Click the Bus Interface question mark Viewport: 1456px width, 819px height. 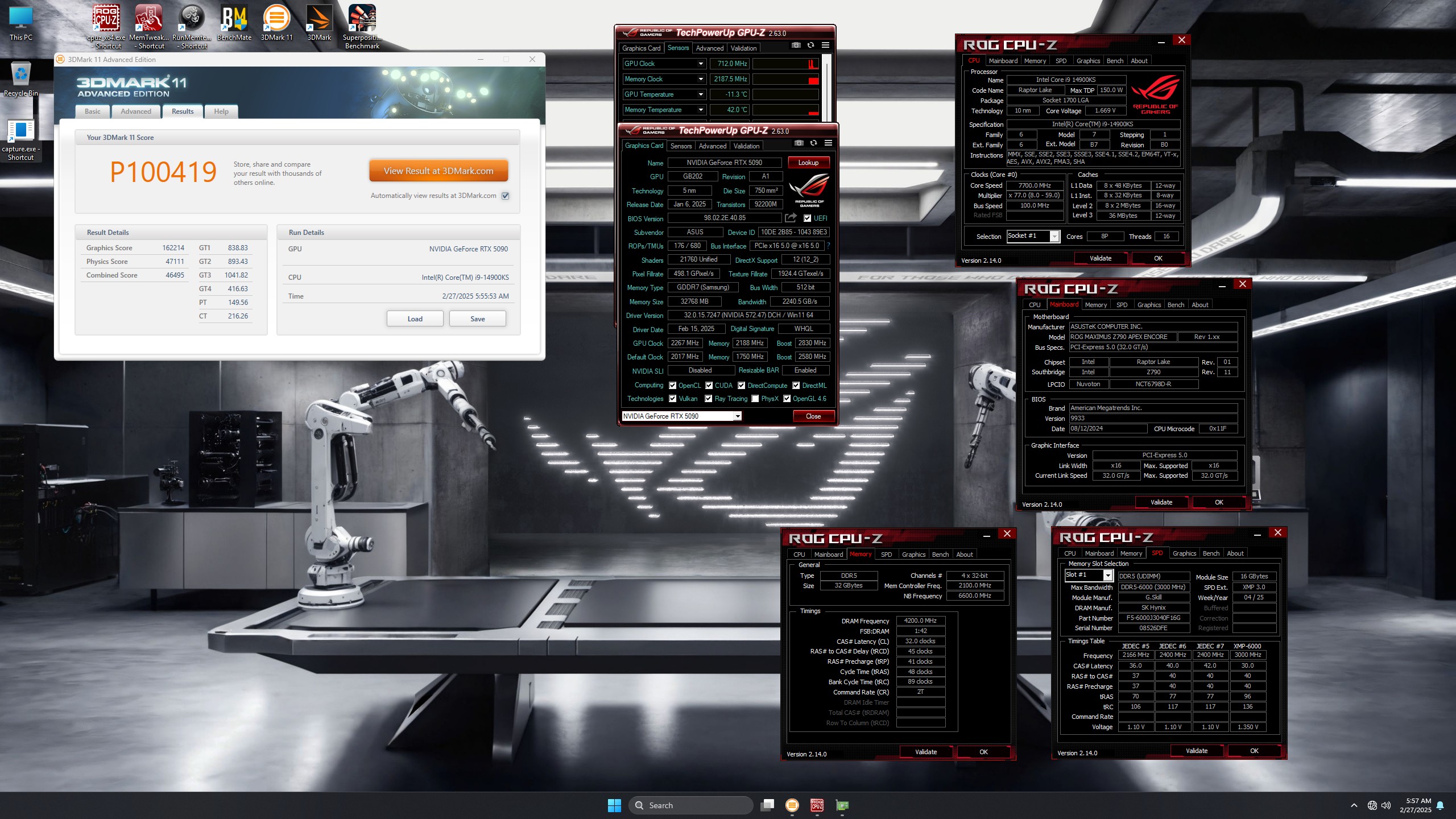[828, 246]
